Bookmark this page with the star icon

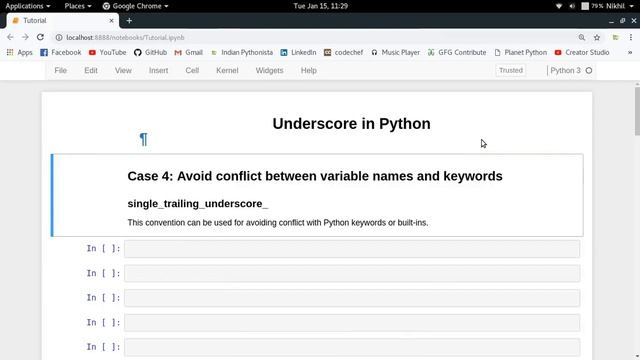click(x=597, y=38)
